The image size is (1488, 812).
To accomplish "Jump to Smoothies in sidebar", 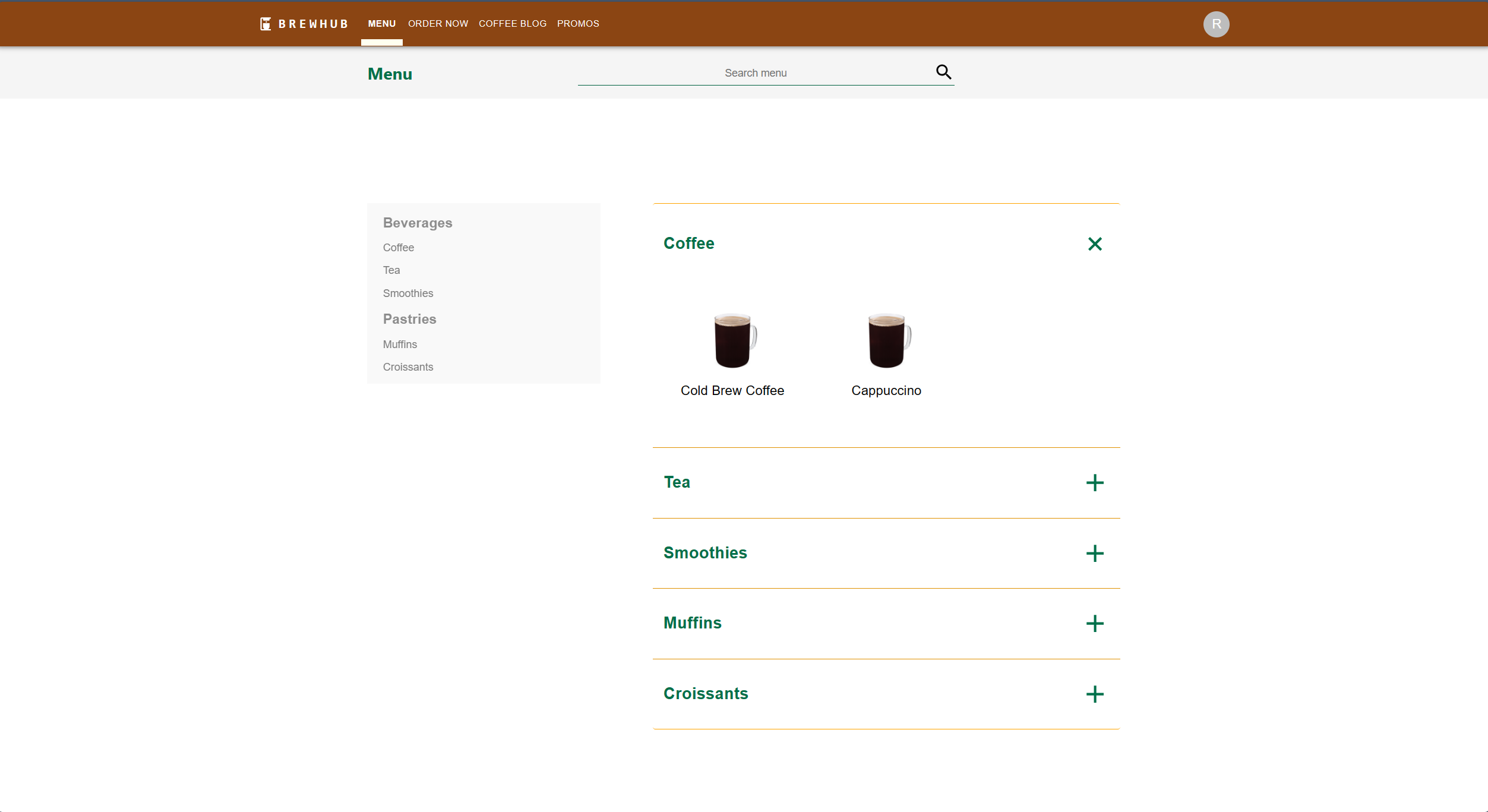I will pos(408,293).
